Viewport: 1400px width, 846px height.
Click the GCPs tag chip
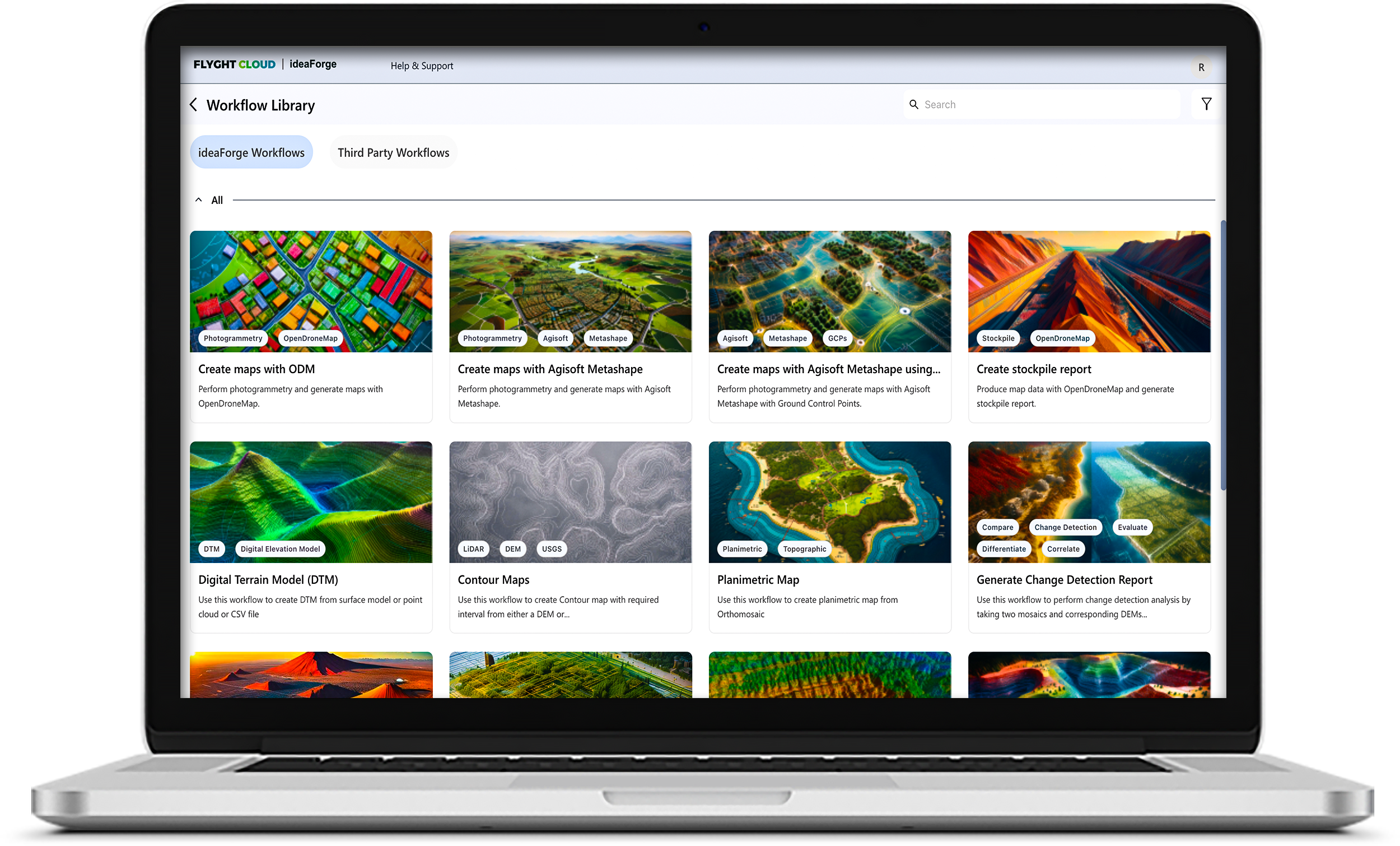tap(837, 338)
